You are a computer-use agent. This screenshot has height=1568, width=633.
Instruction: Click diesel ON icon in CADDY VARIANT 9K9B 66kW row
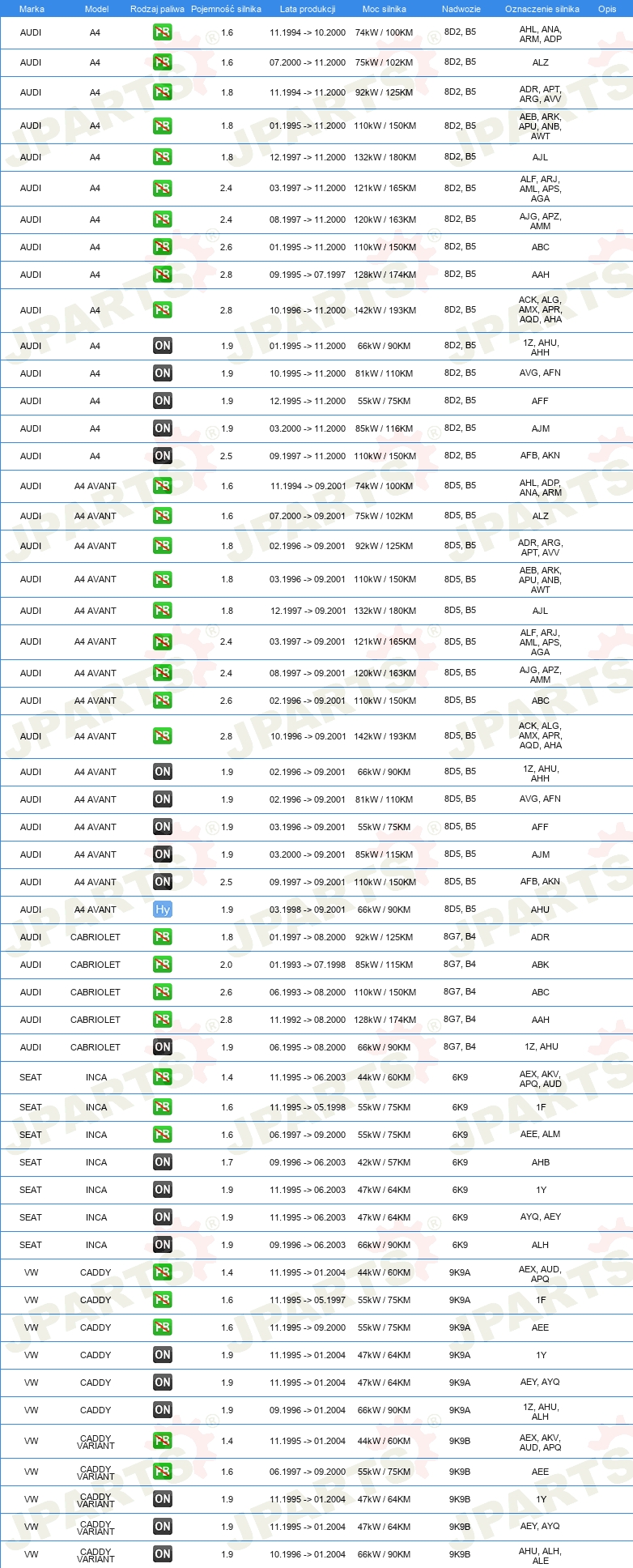[x=163, y=1554]
